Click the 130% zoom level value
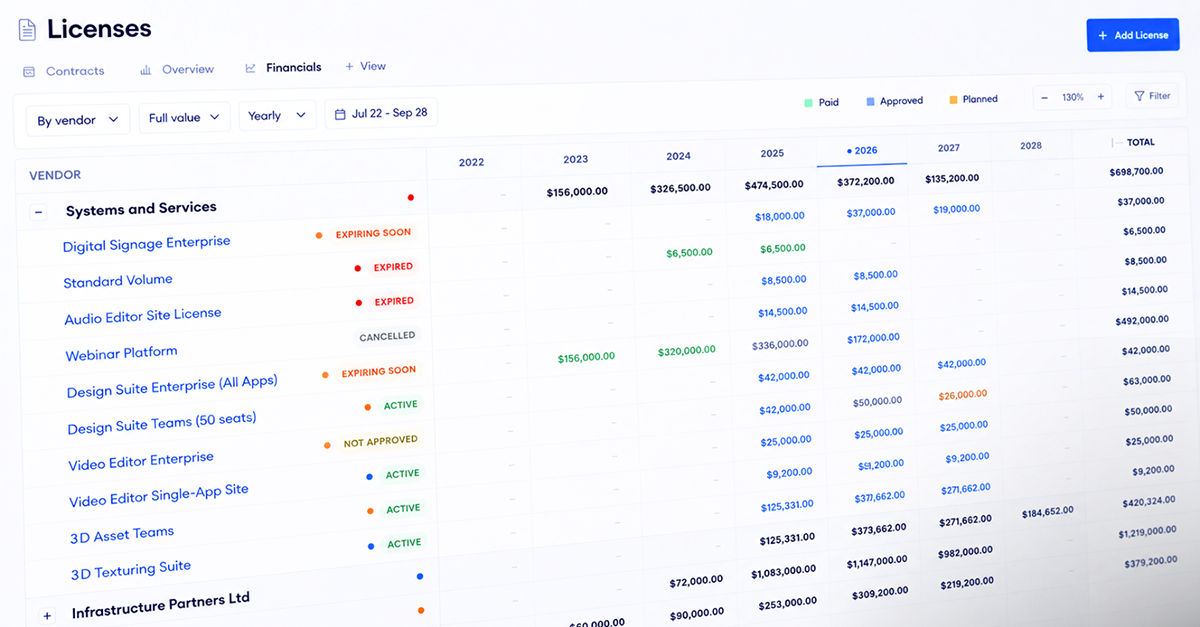This screenshot has width=1200, height=627. pyautogui.click(x=1073, y=97)
